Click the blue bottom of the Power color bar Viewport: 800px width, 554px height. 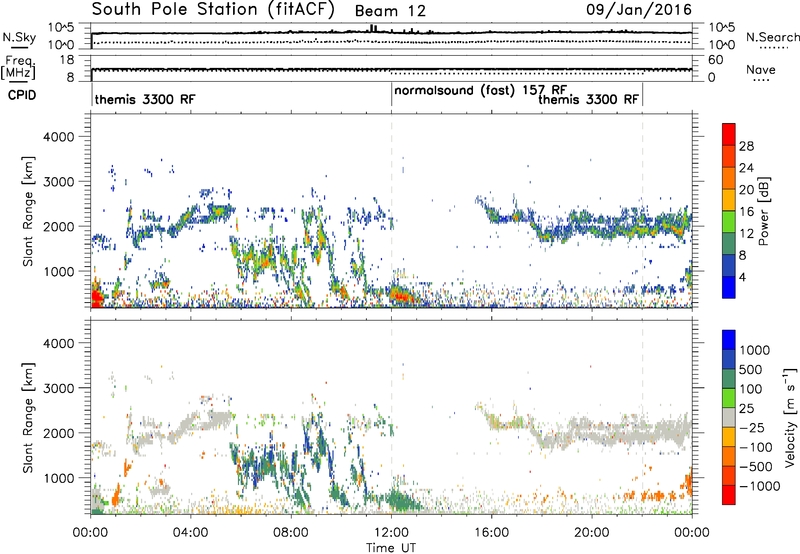click(729, 287)
